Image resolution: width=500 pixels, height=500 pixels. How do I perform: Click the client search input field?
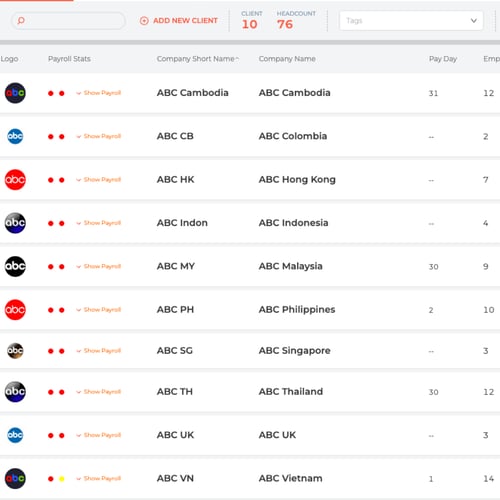[68, 21]
